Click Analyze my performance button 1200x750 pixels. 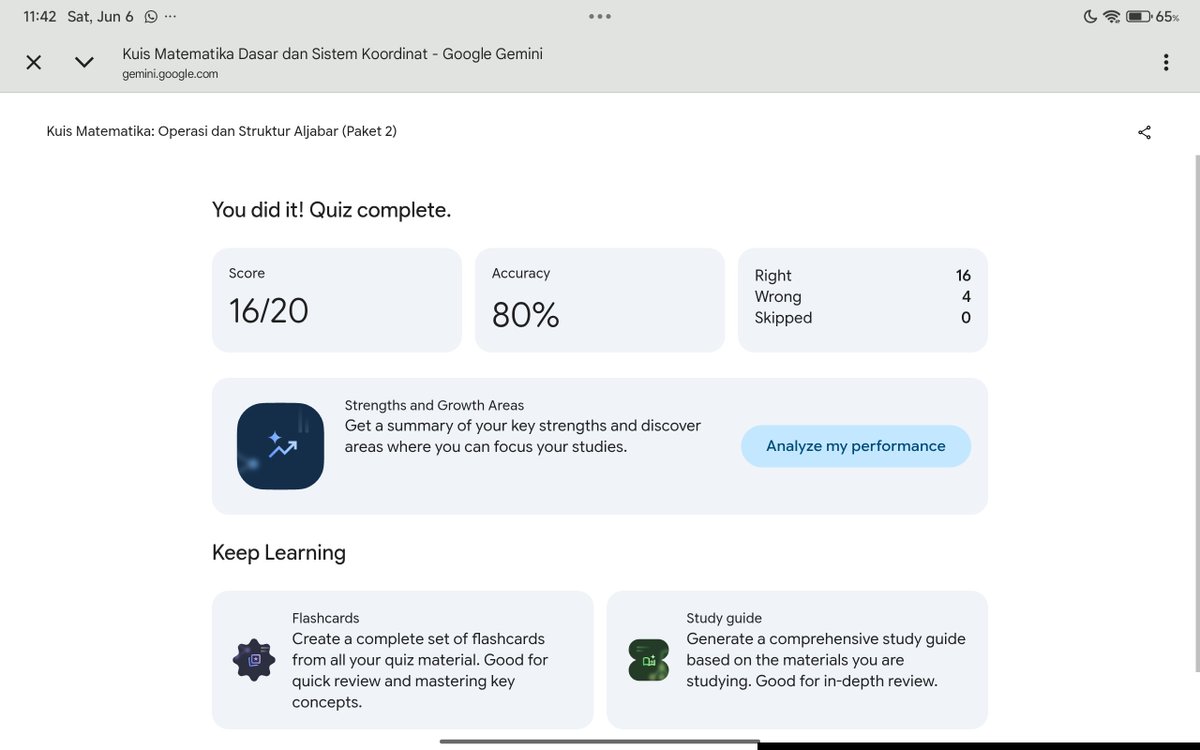pyautogui.click(x=856, y=446)
